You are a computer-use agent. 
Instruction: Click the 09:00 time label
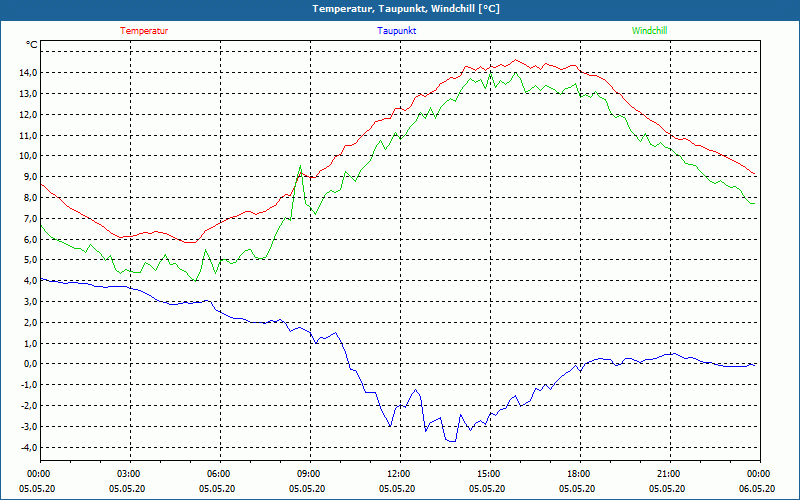[x=310, y=474]
